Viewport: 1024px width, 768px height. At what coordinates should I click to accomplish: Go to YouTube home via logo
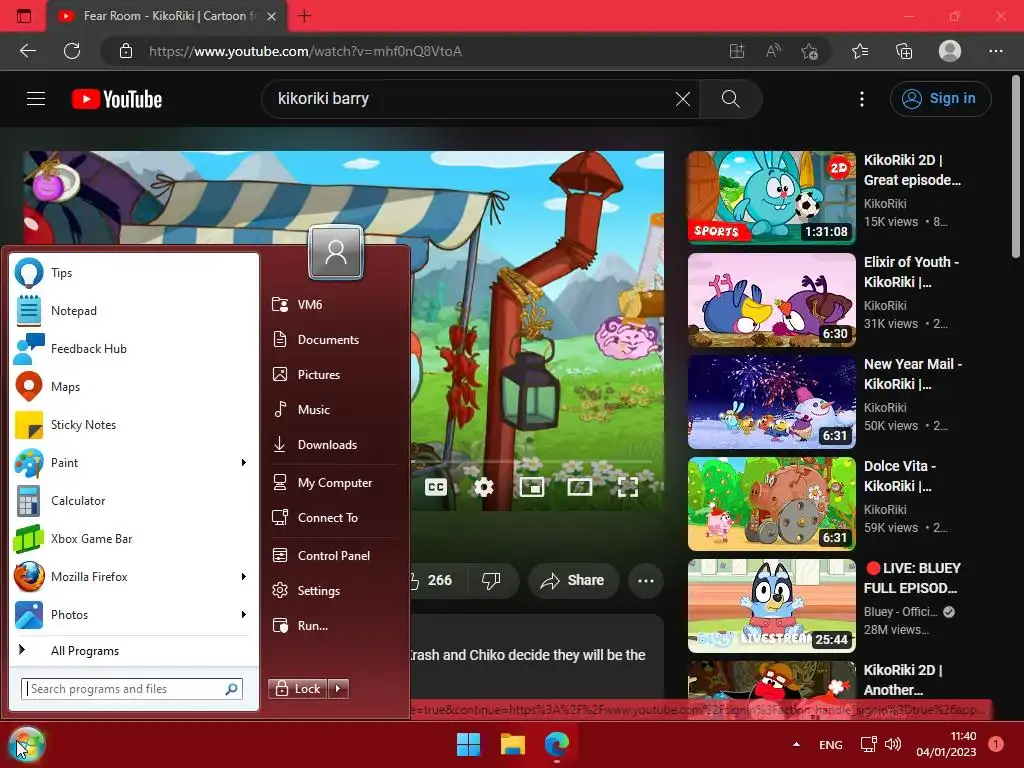[x=117, y=99]
